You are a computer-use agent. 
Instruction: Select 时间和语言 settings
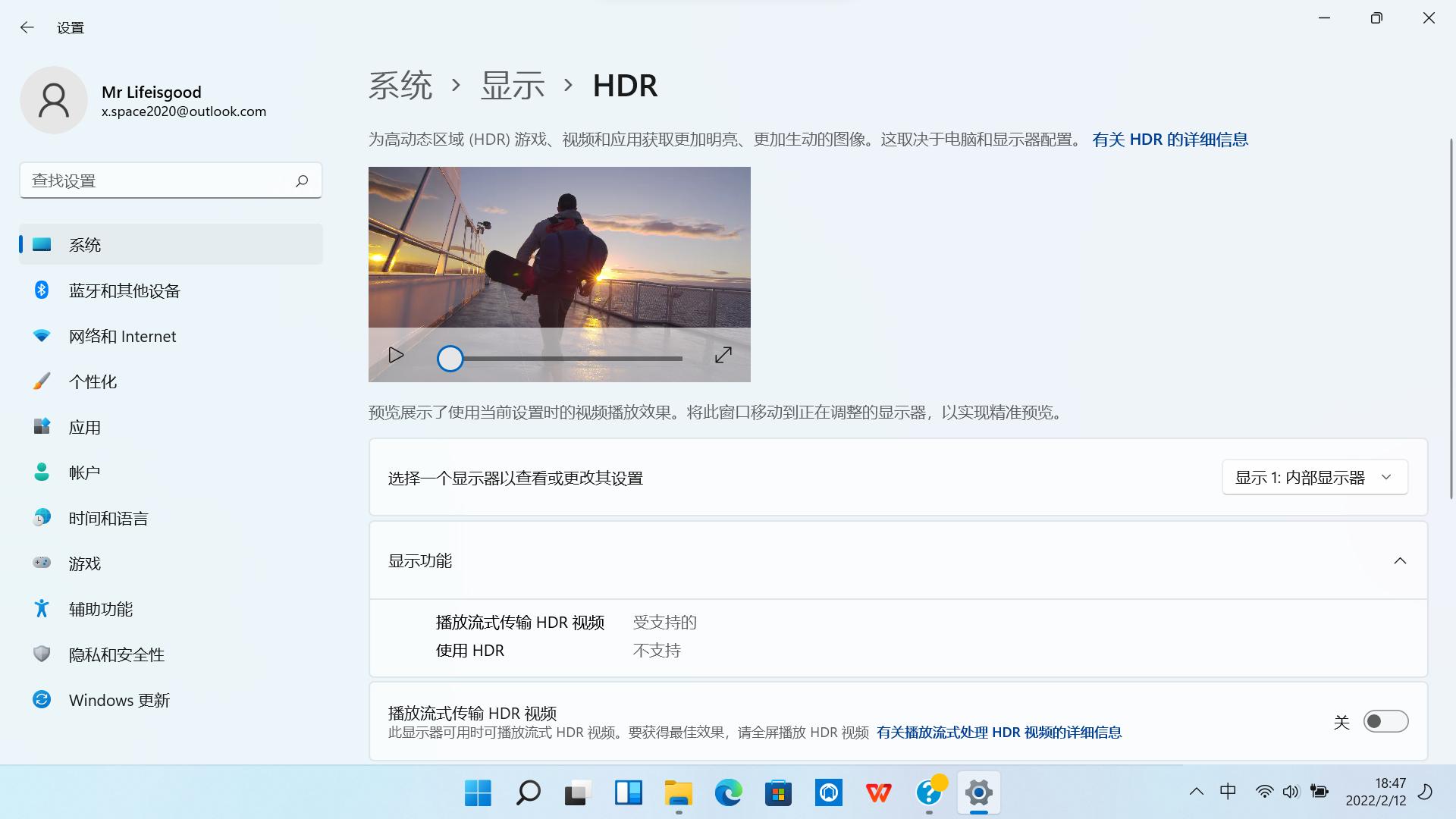(108, 518)
